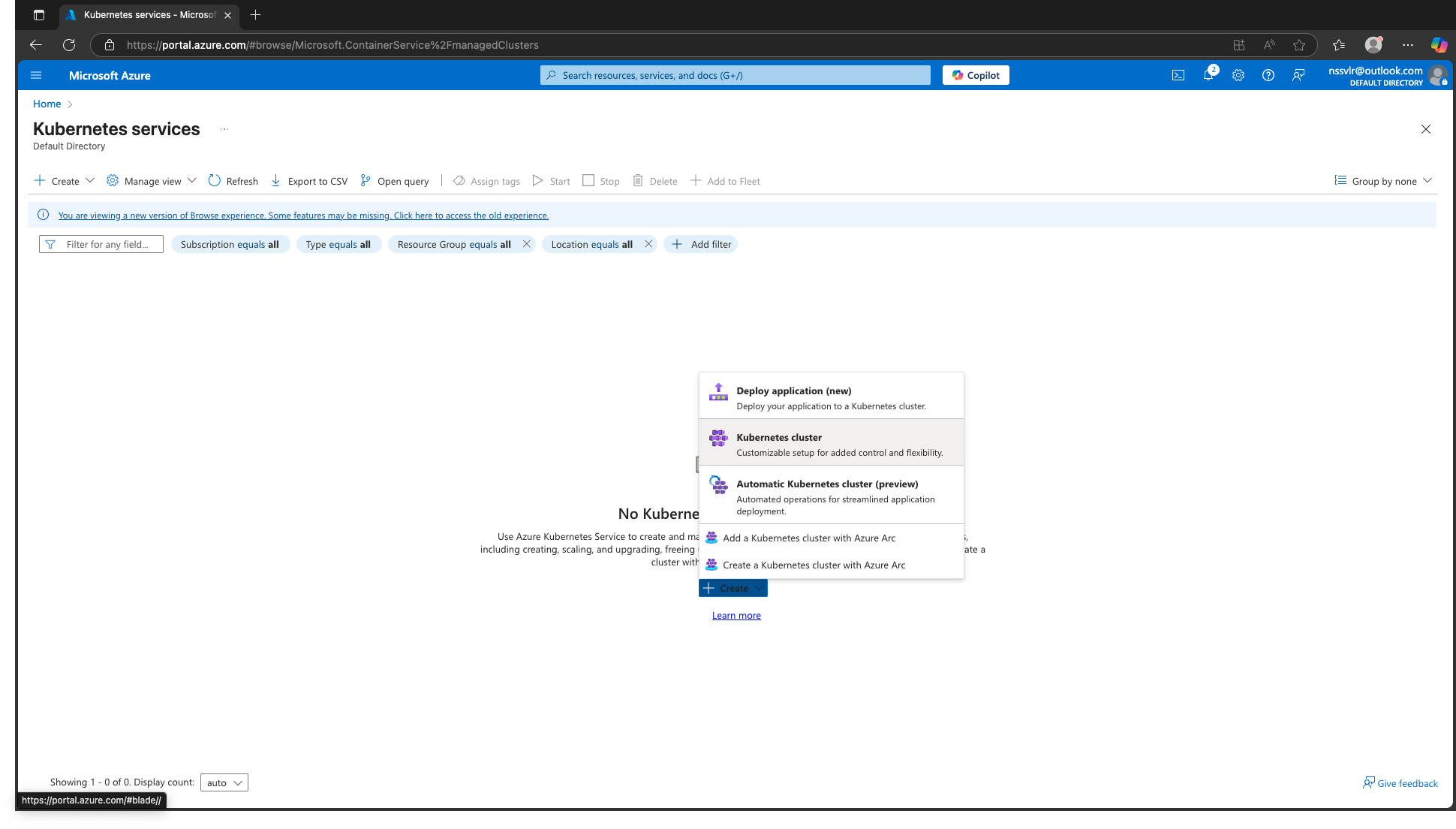Open the feedback icon in the top bar
Viewport: 1456px width, 829px height.
pos(1299,75)
